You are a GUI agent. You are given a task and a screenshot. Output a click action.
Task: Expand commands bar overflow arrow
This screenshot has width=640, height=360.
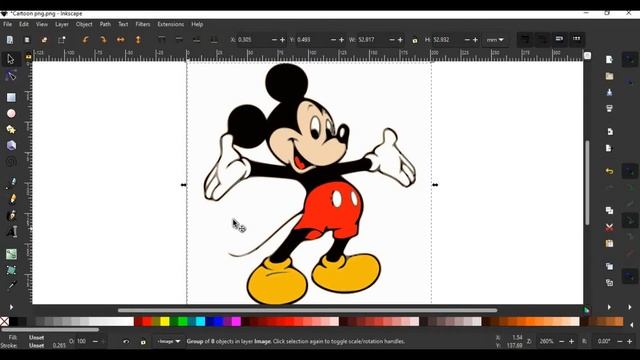[609, 307]
